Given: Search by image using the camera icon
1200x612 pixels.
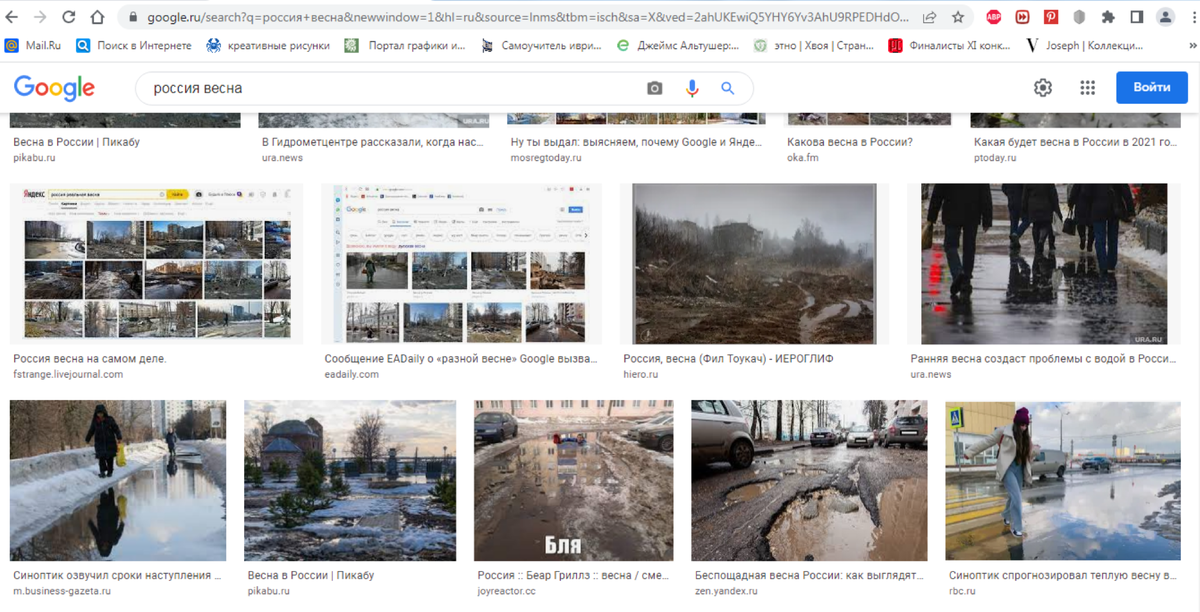Looking at the screenshot, I should pyautogui.click(x=655, y=88).
